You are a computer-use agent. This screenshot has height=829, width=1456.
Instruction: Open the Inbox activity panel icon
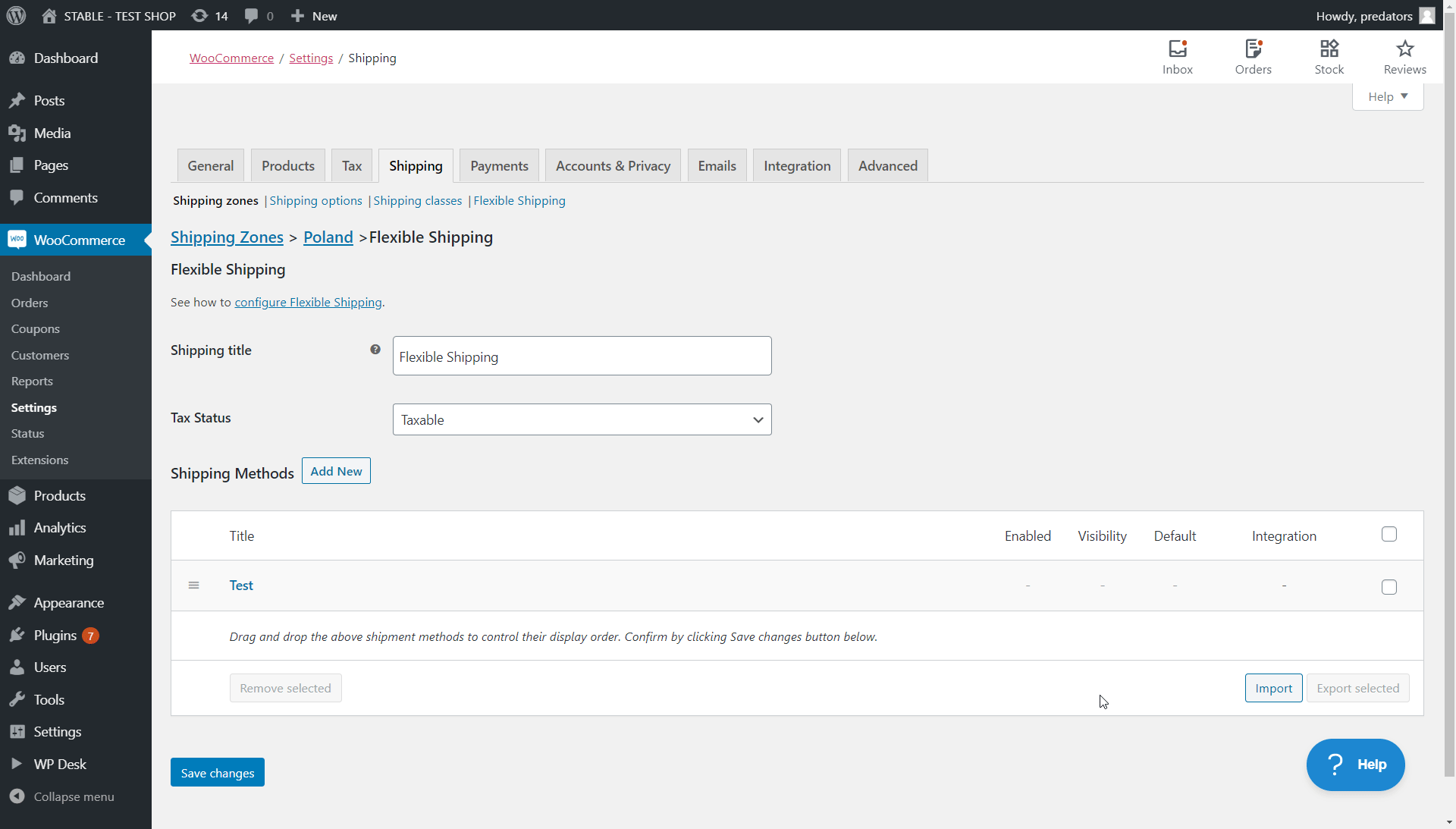1177,57
